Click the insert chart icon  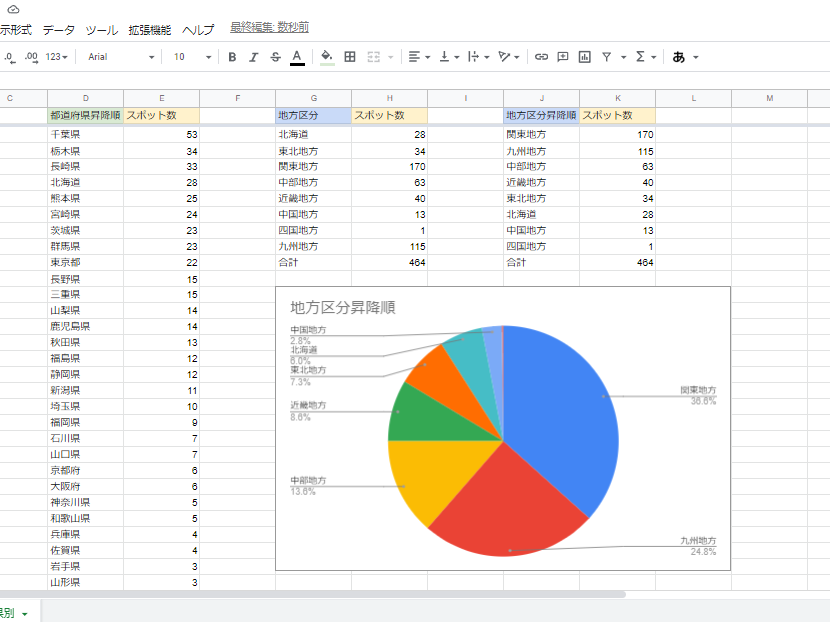coord(584,57)
